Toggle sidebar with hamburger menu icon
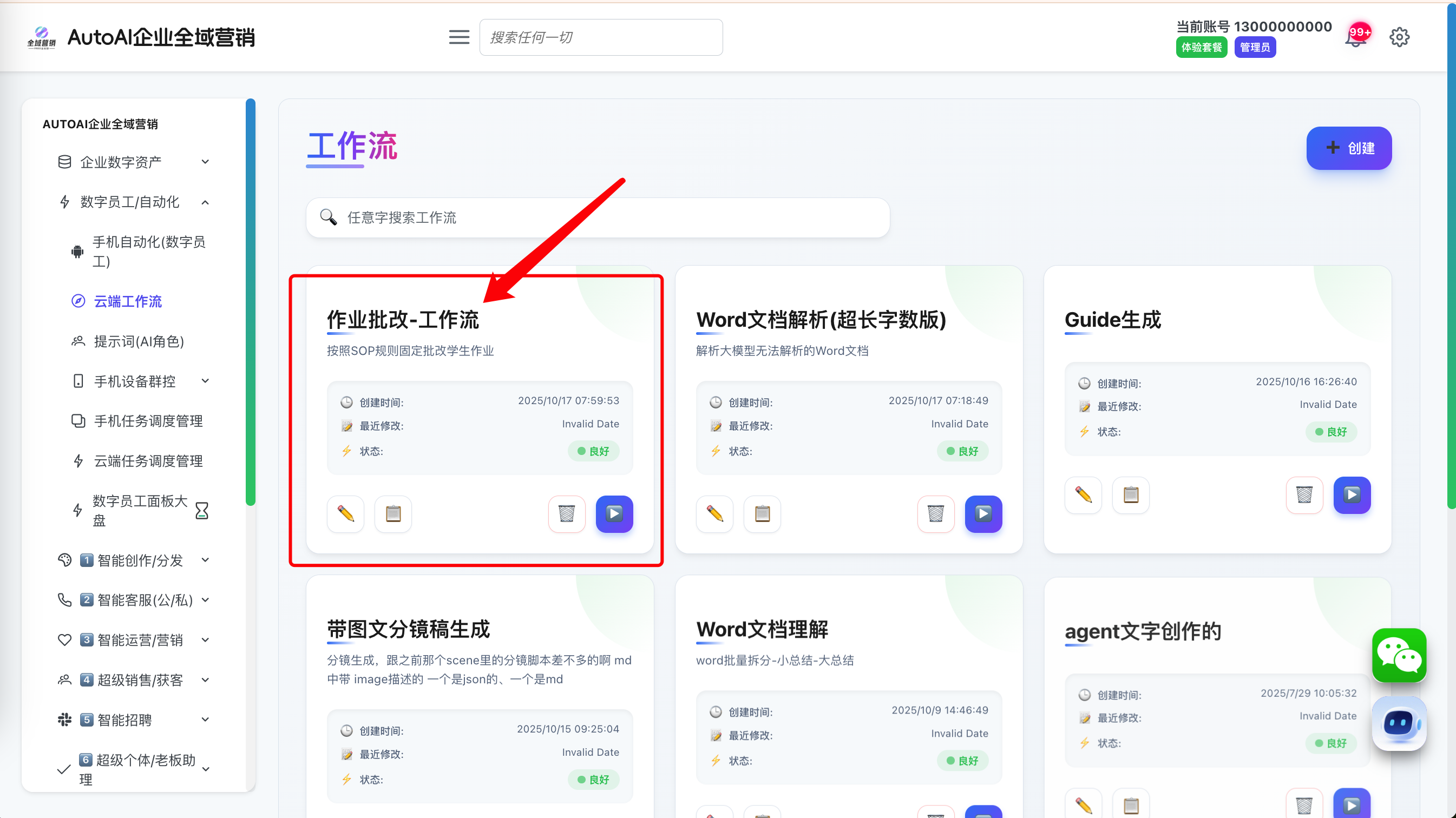 click(x=459, y=37)
